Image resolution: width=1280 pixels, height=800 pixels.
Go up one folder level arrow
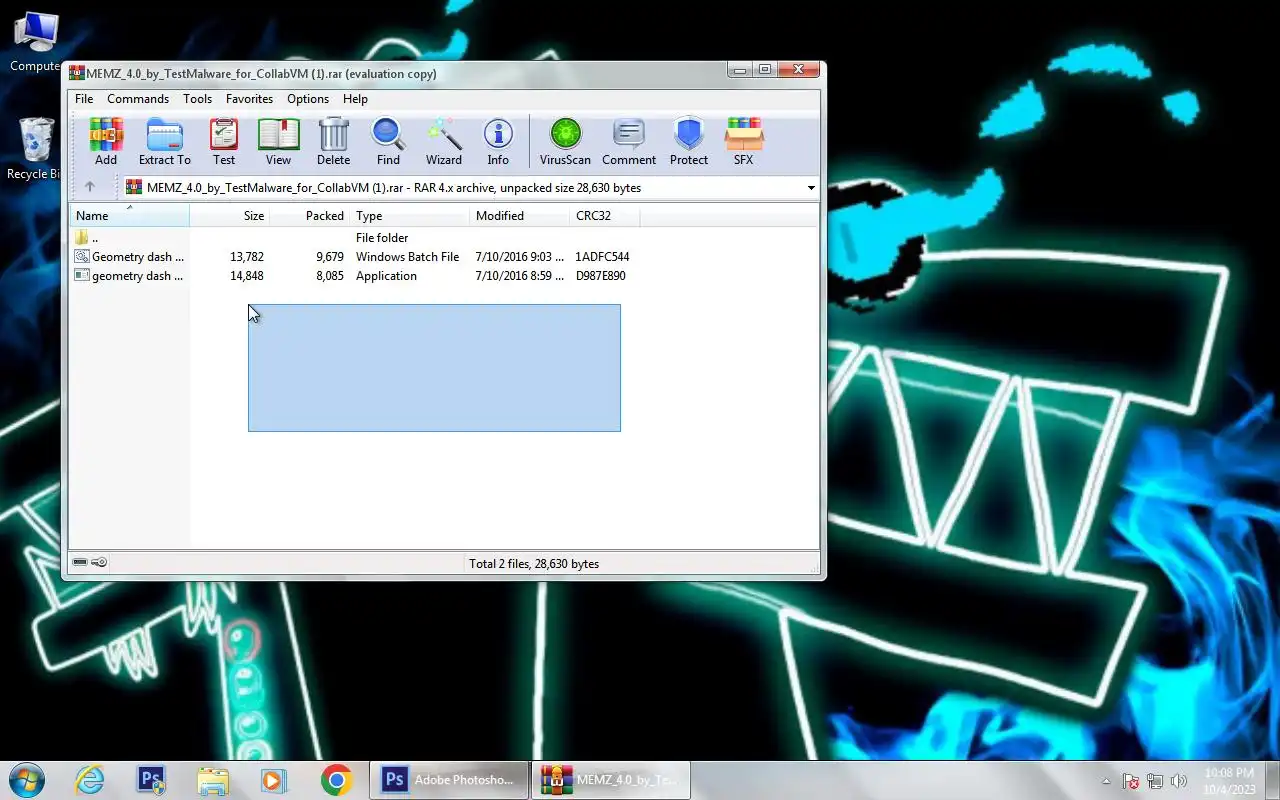coord(89,187)
